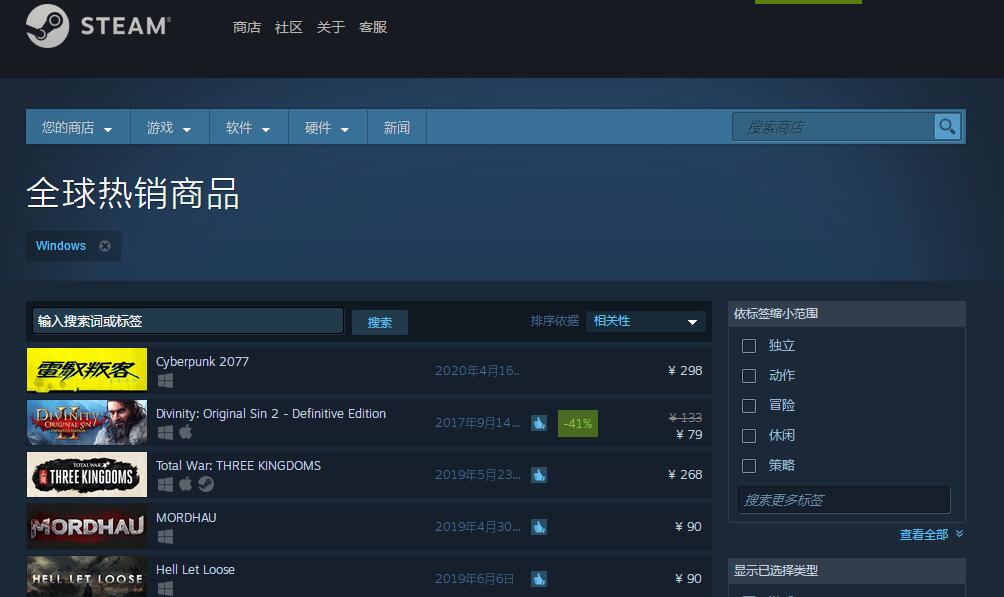Click the Steam platform icon under Total War: THREE KINGDOMS
The height and width of the screenshot is (597, 1004).
click(206, 484)
